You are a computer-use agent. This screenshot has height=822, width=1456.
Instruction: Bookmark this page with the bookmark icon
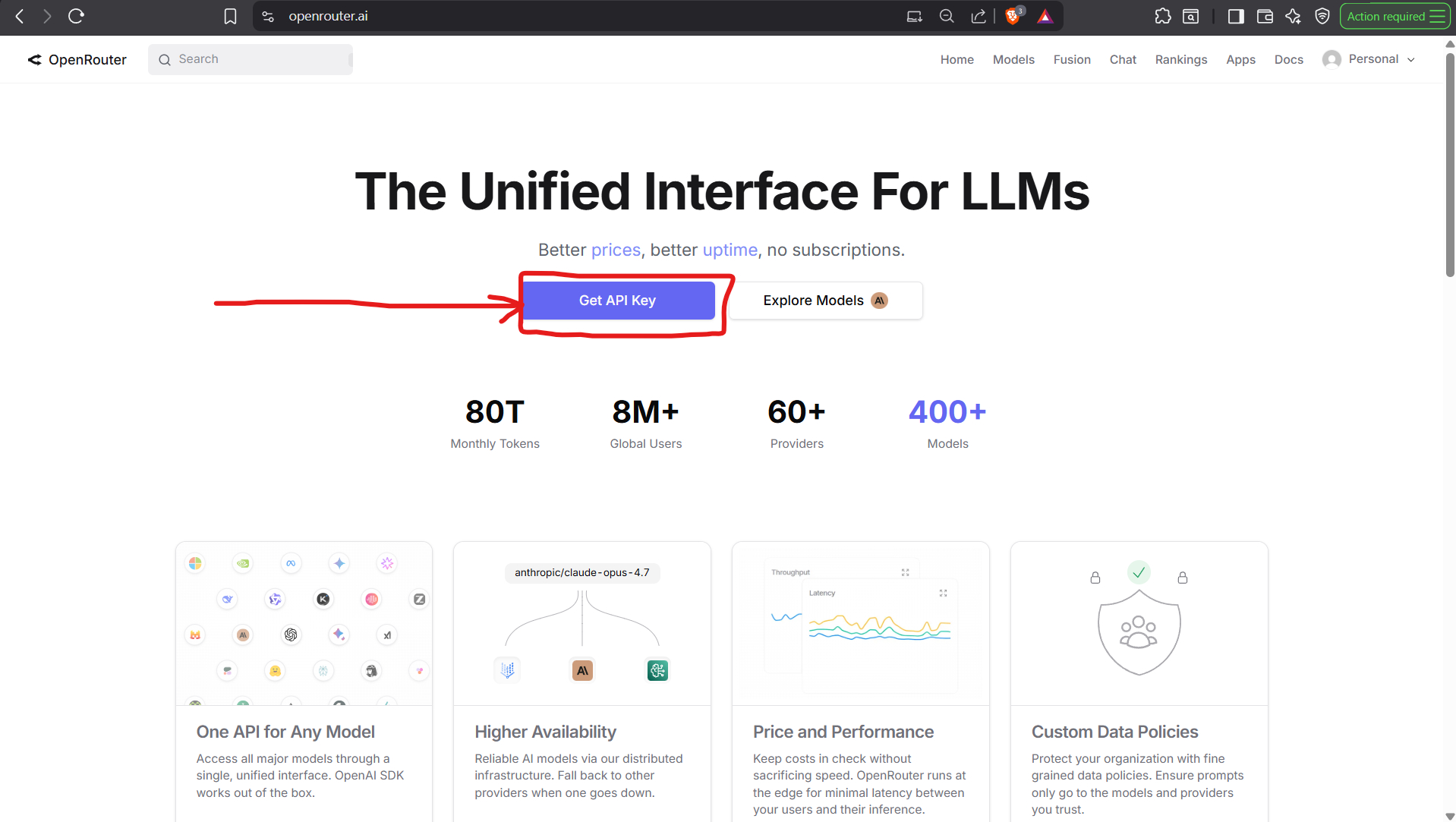click(x=230, y=16)
